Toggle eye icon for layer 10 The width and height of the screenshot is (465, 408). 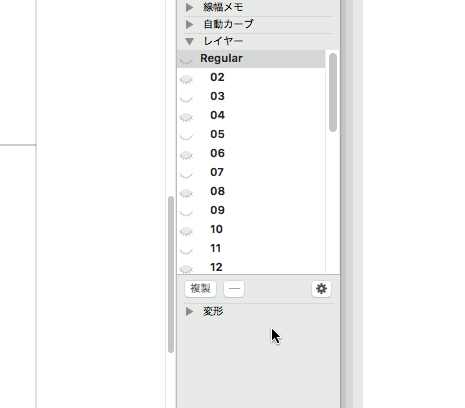click(x=186, y=231)
